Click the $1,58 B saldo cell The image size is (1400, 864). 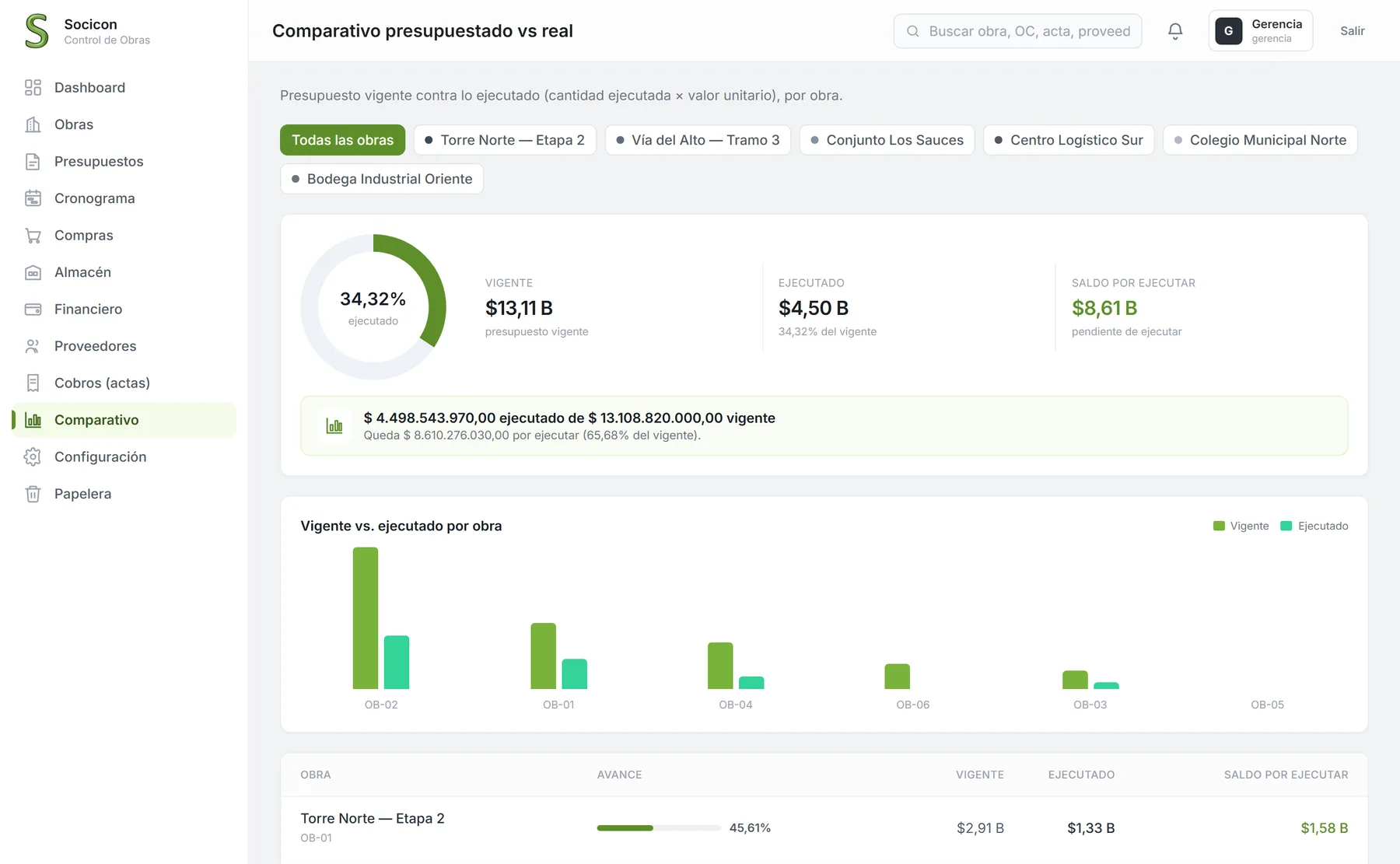[1325, 828]
